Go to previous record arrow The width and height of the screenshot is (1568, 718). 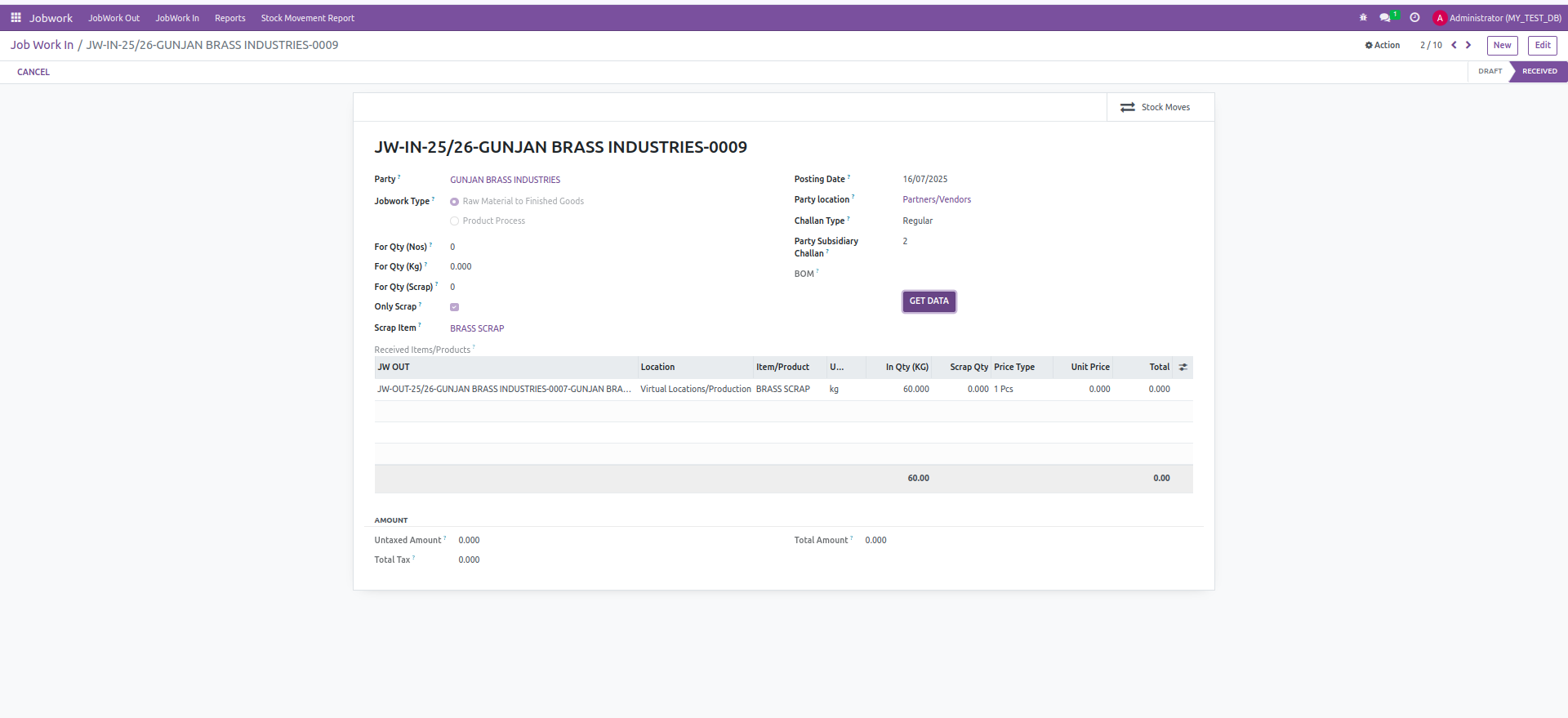[x=1454, y=46]
